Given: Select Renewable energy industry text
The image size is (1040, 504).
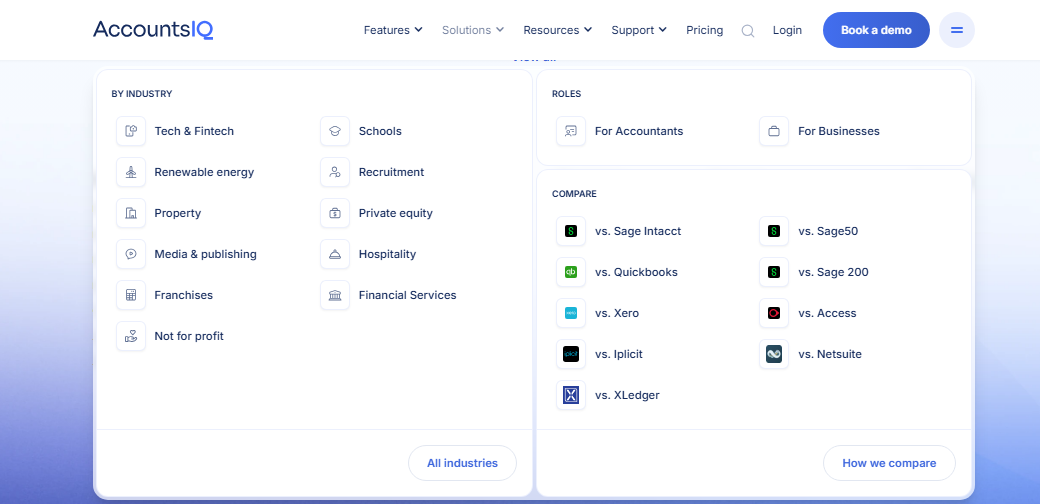Looking at the screenshot, I should tap(204, 172).
